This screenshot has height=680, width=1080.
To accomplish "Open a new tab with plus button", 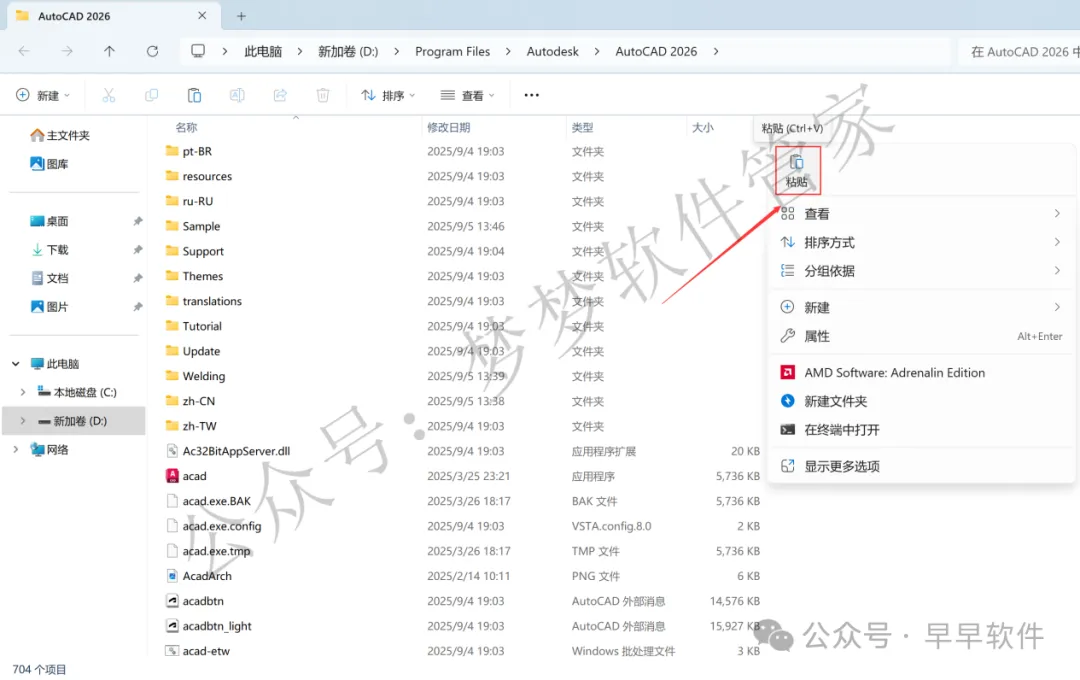I will coord(241,16).
